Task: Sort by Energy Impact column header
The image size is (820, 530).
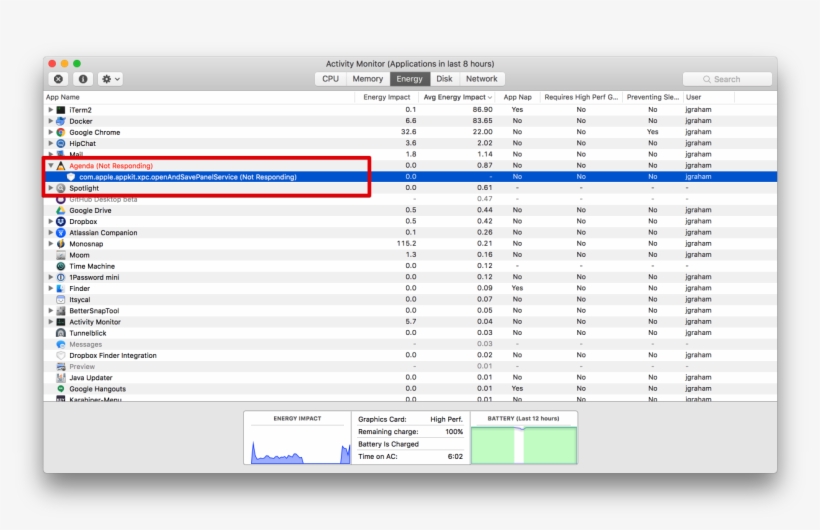Action: pos(386,97)
